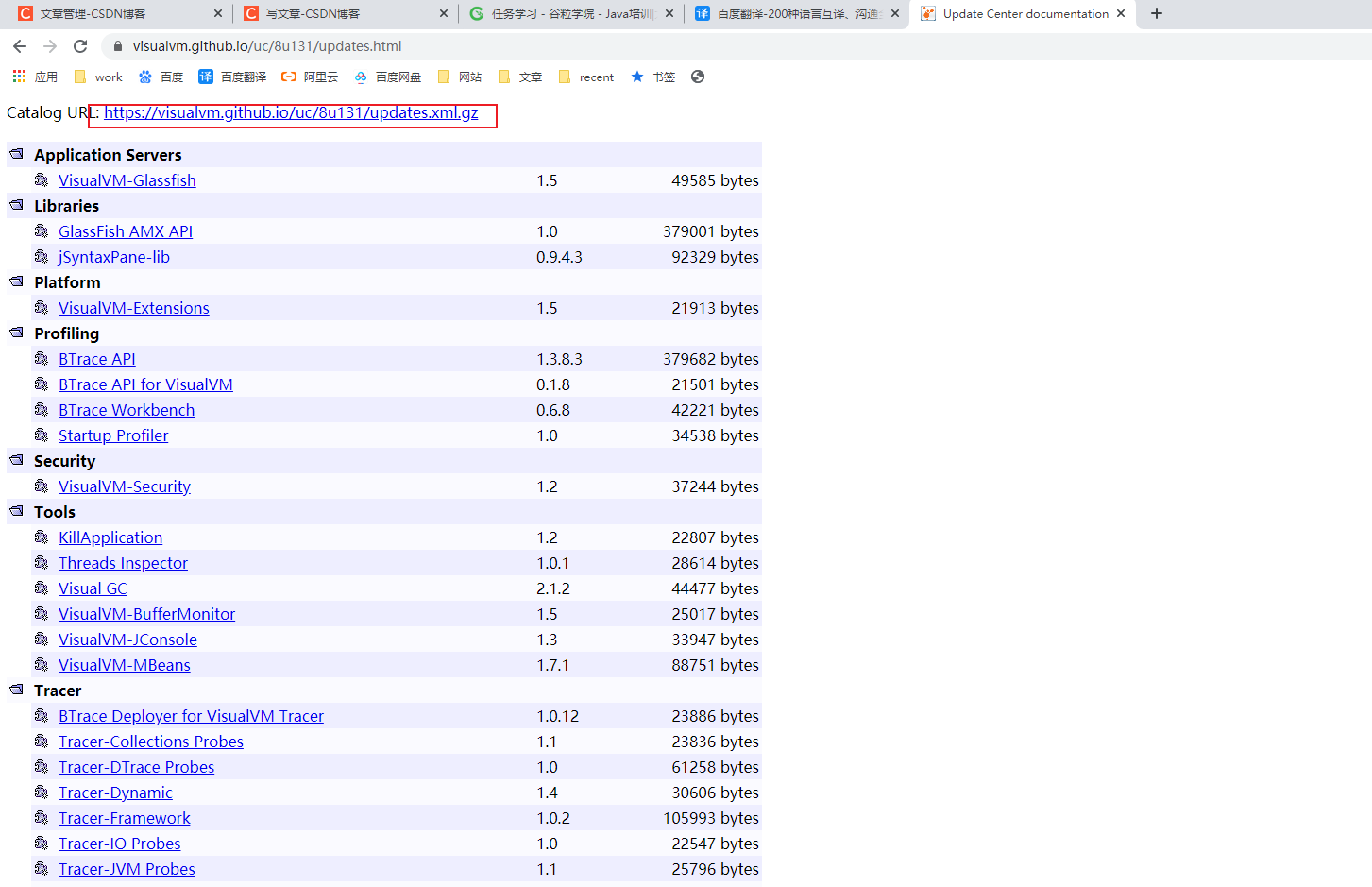Screen dimensions: 1372x887
Task: Close the 写文章-CSDN博客 tab
Action: pyautogui.click(x=444, y=14)
